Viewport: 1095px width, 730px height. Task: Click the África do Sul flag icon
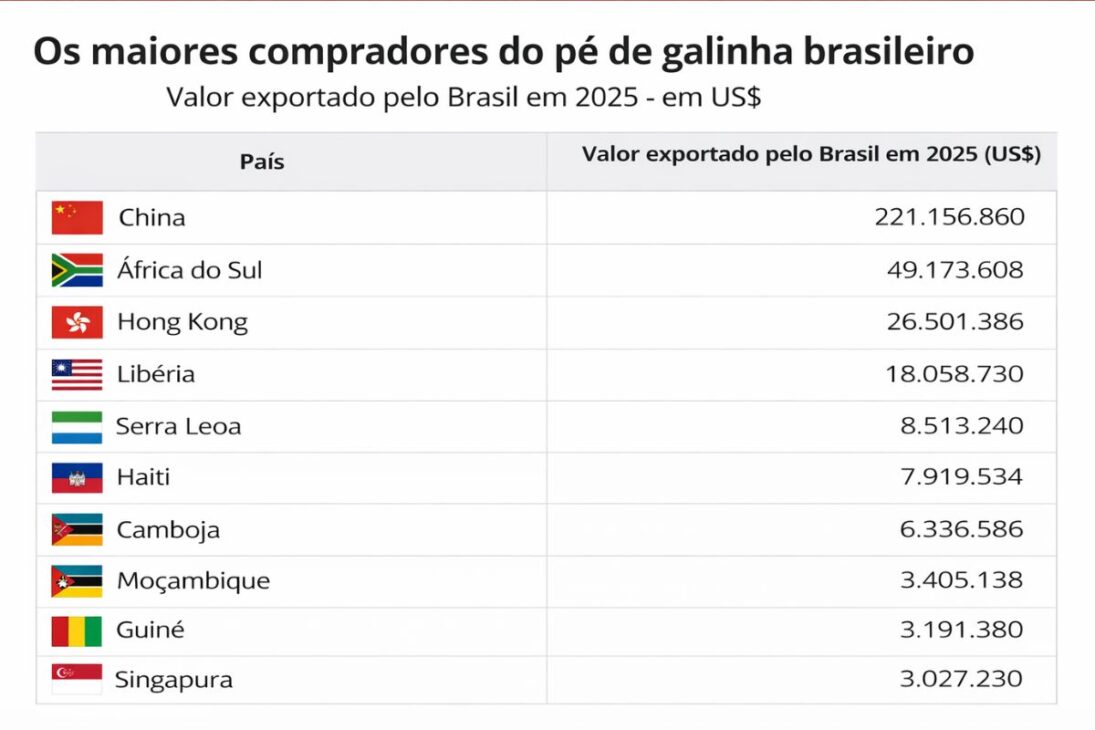(77, 270)
